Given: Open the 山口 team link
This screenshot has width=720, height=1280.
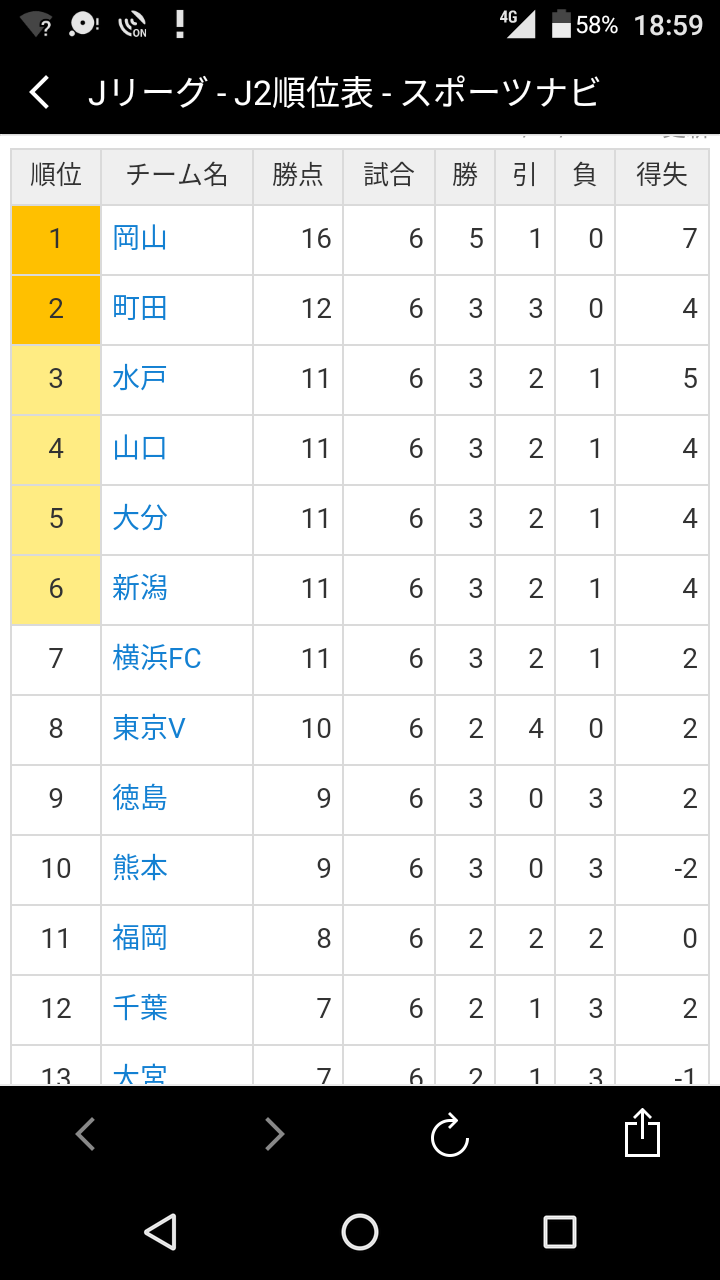Looking at the screenshot, I should (140, 449).
